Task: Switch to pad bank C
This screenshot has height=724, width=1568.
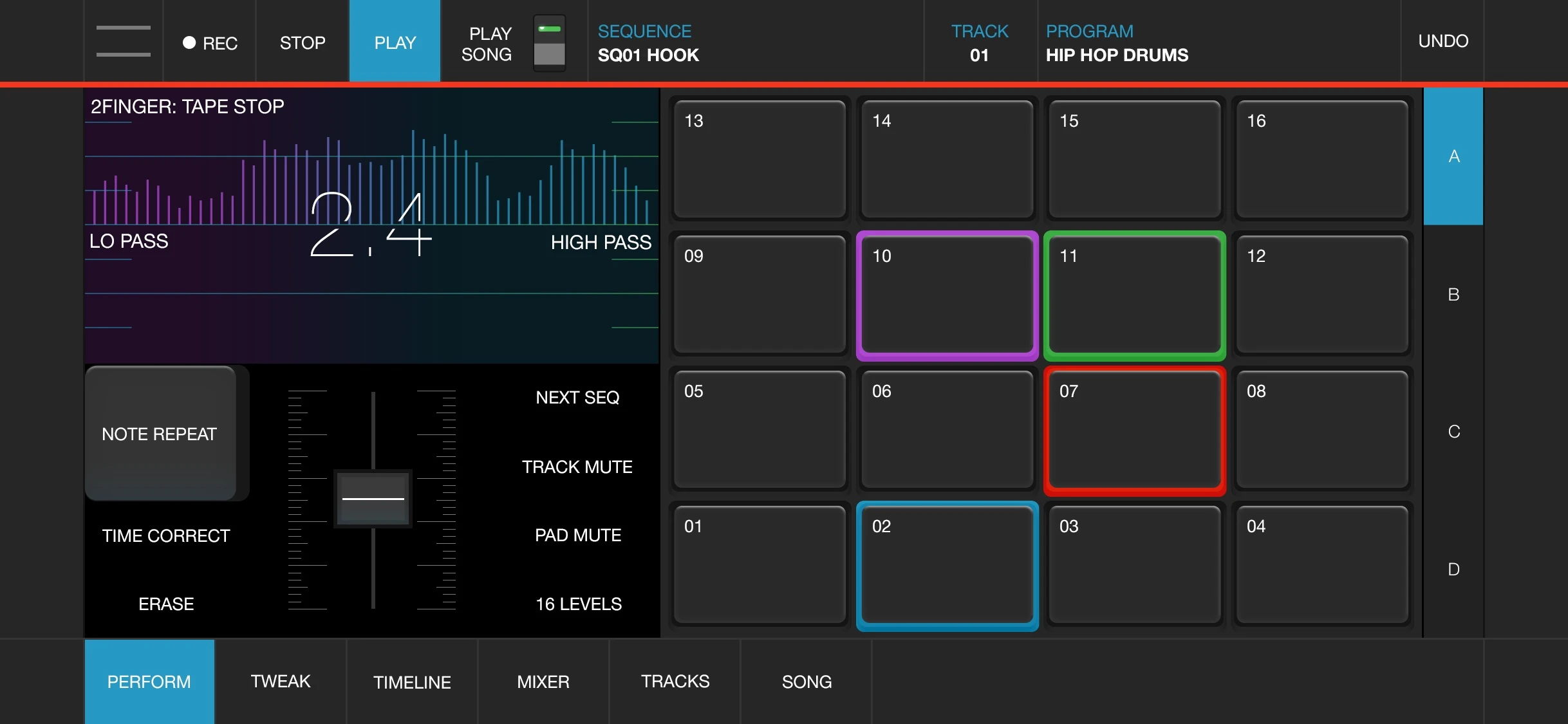Action: click(1453, 432)
